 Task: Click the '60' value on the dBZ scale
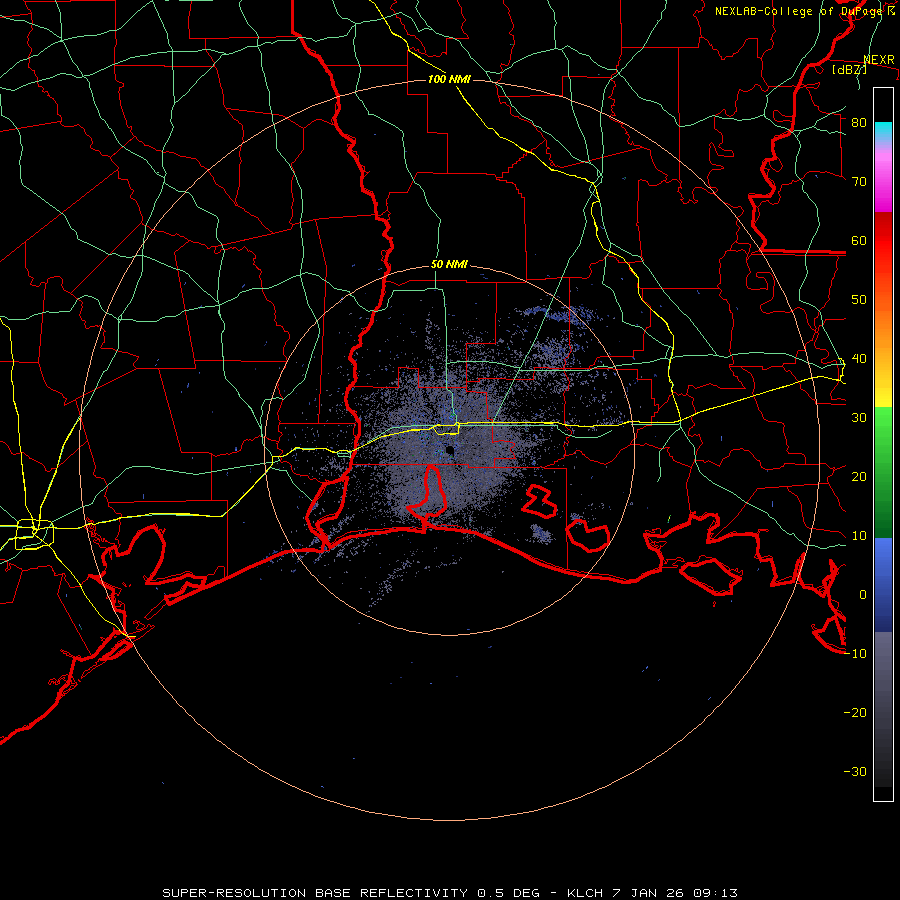tap(859, 241)
